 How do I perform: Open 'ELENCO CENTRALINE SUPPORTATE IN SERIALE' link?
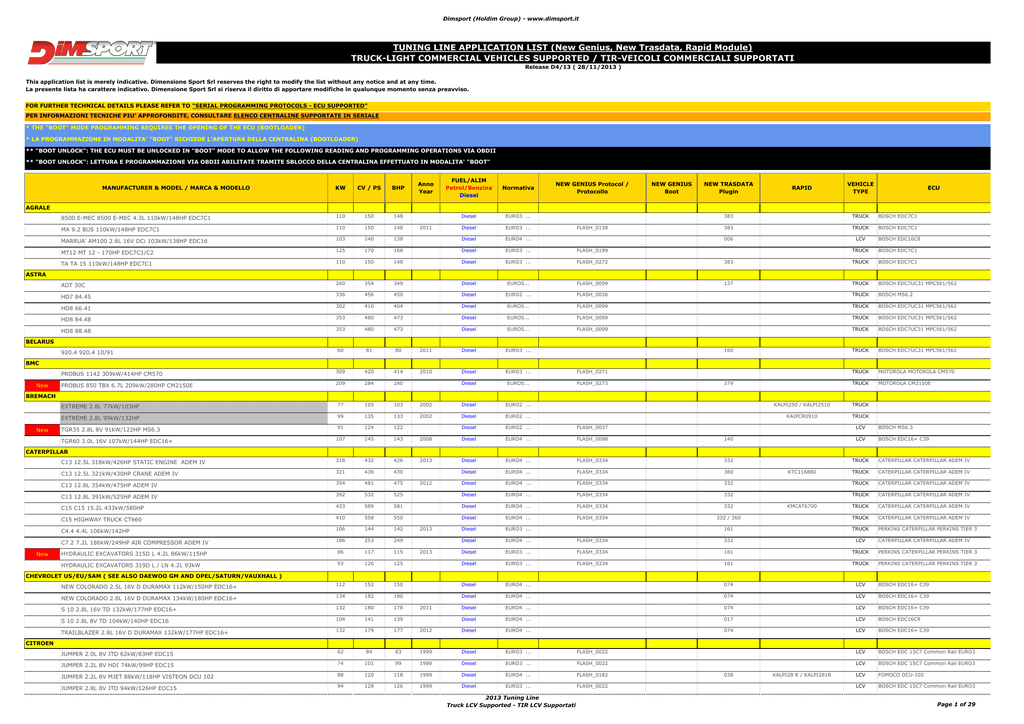tap(306, 116)
